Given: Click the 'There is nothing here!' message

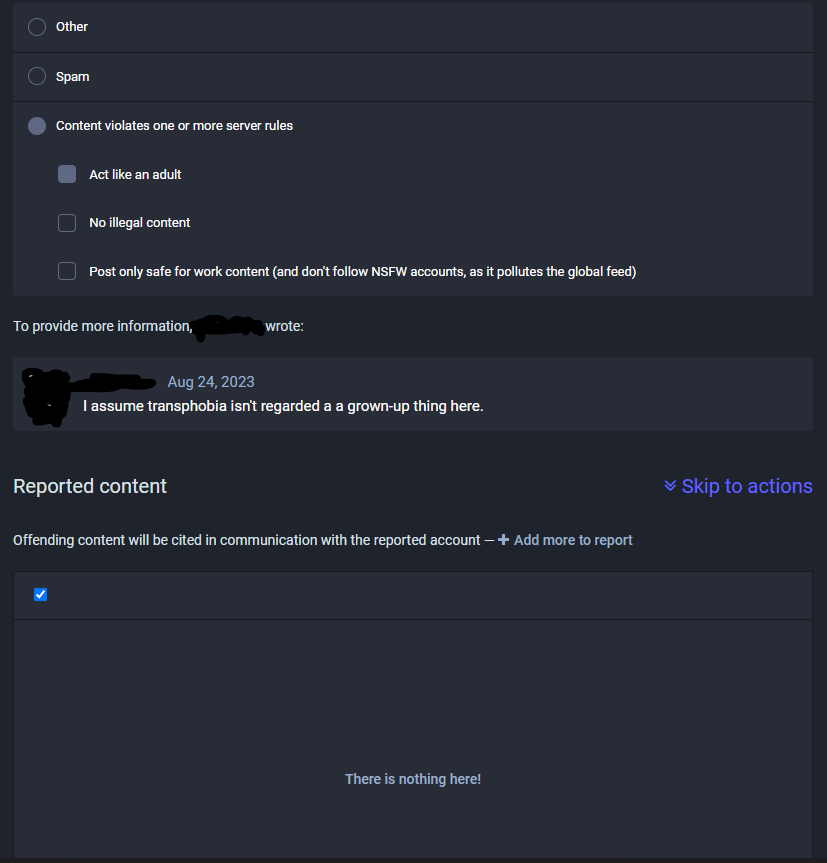Looking at the screenshot, I should click(x=413, y=779).
